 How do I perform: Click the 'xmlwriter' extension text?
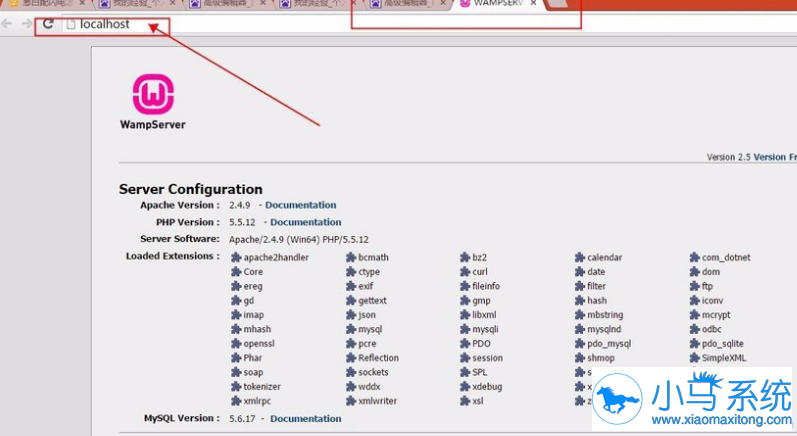(377, 400)
